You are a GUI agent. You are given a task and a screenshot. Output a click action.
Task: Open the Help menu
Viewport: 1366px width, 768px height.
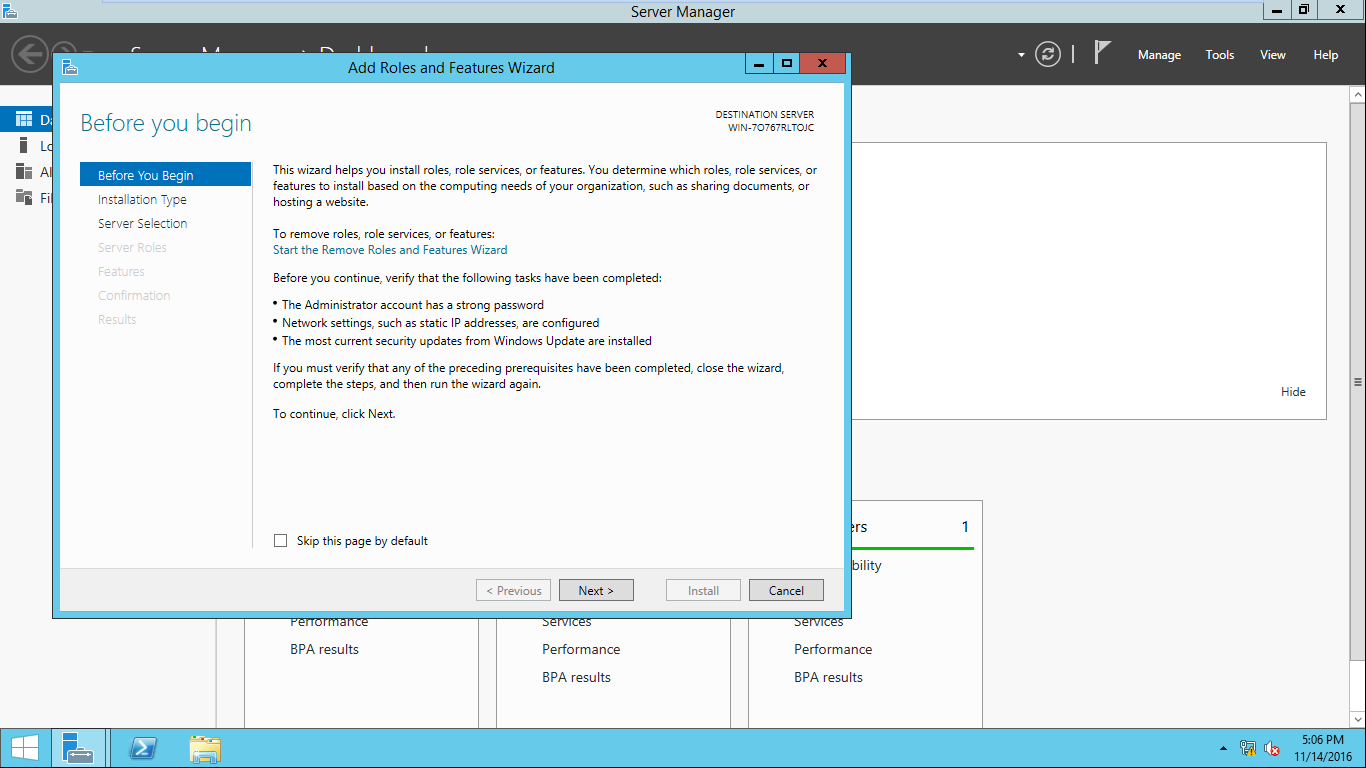[x=1326, y=55]
